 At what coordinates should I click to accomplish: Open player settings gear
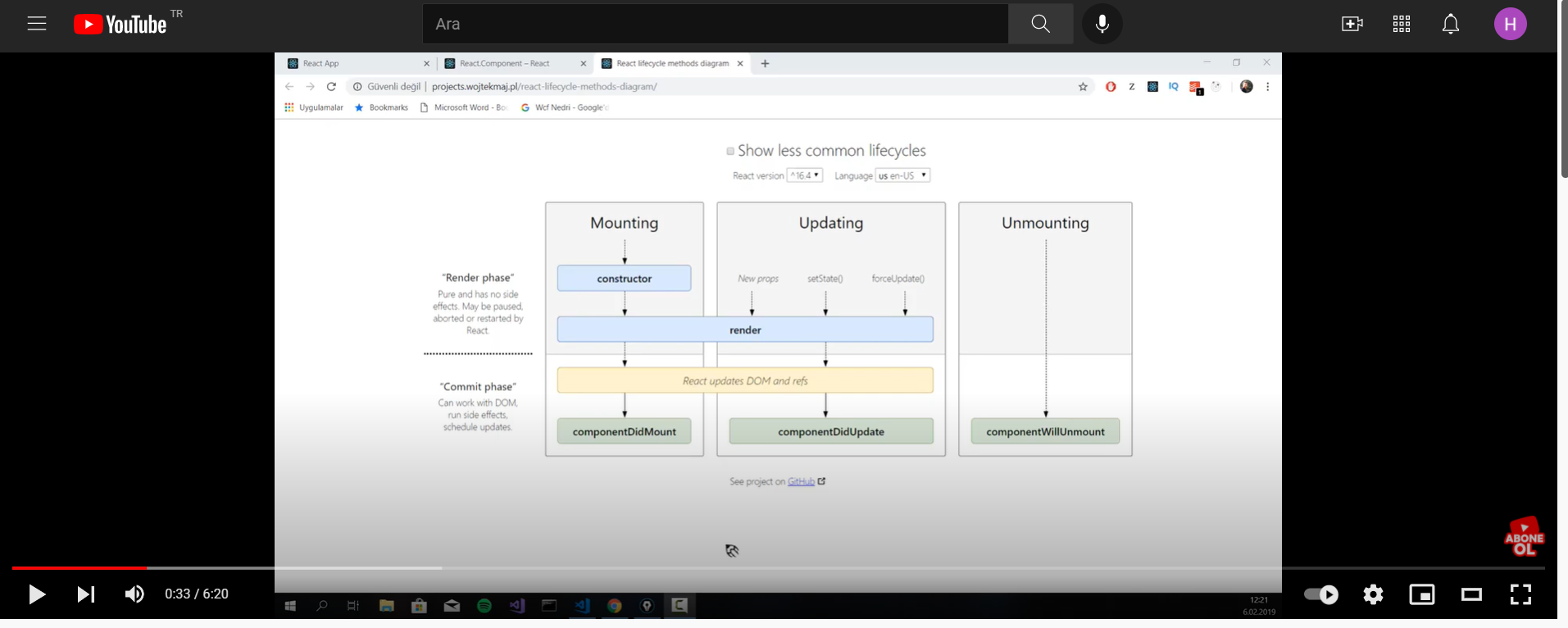[x=1373, y=594]
